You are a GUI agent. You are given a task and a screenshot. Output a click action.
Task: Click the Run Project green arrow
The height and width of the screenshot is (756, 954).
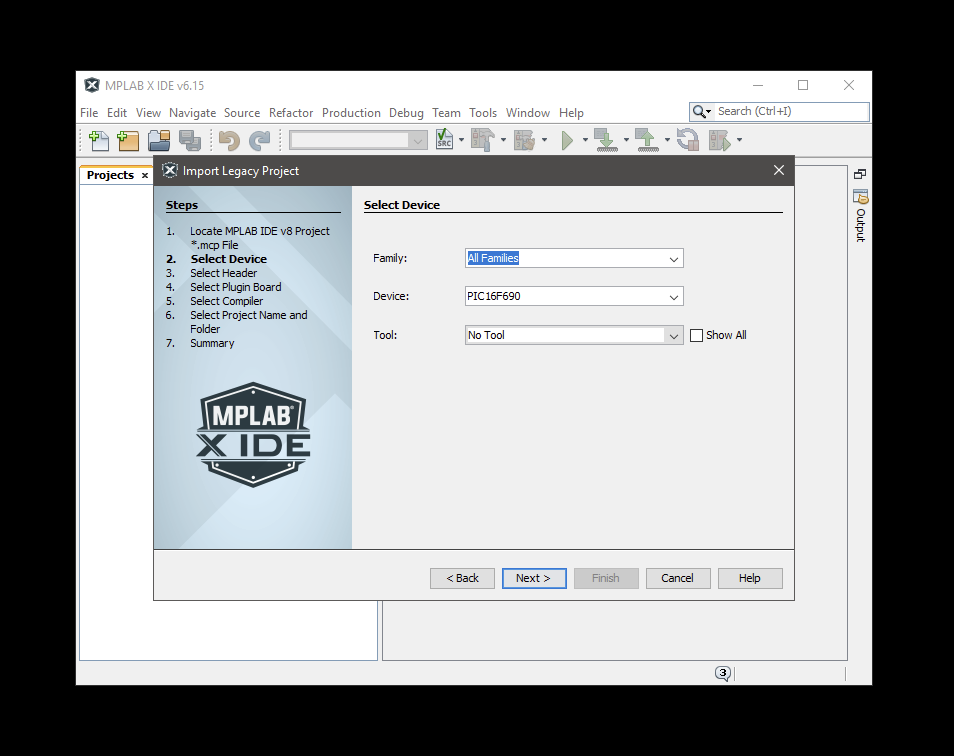[567, 141]
